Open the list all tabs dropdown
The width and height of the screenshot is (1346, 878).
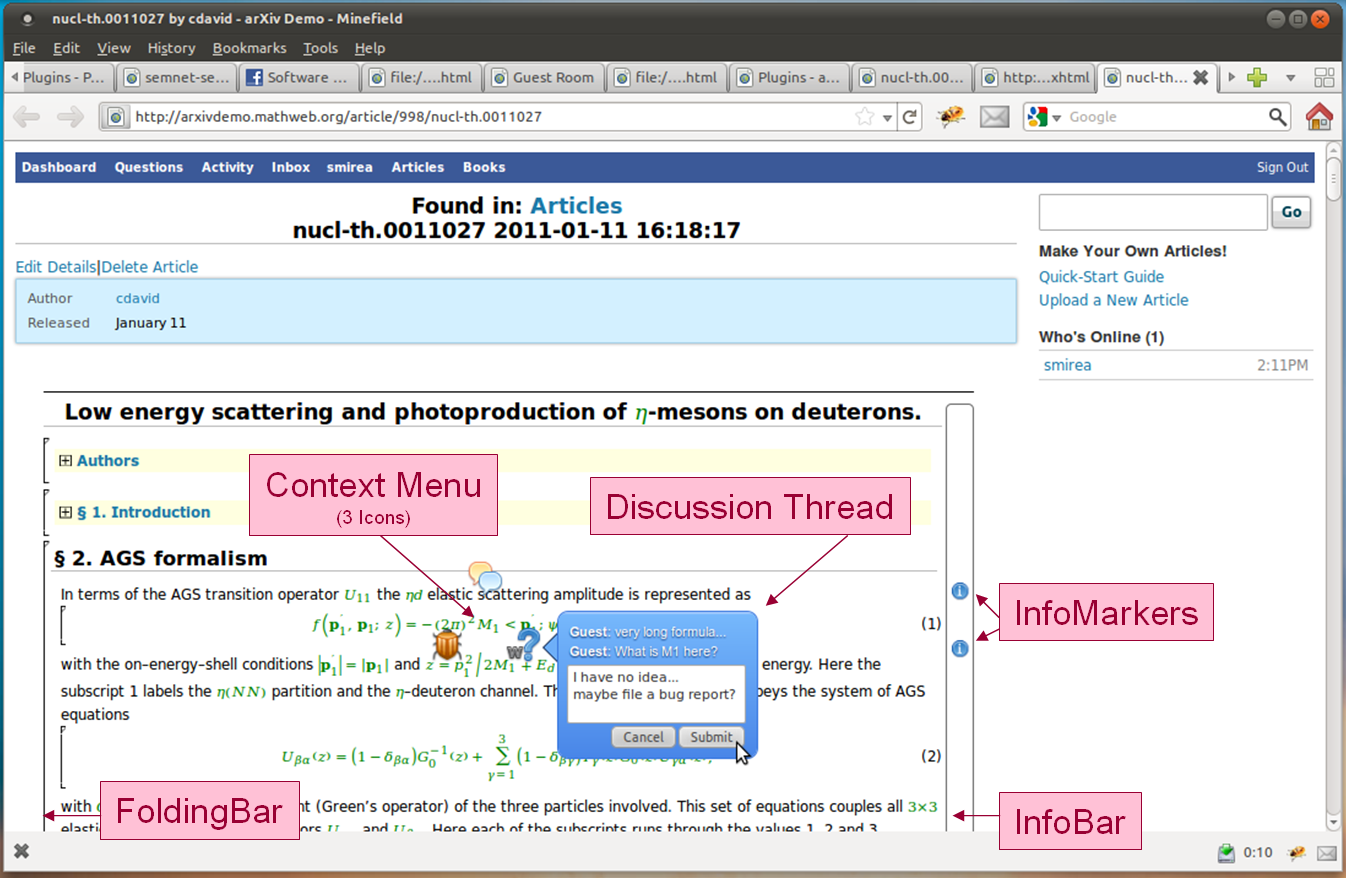[x=1290, y=77]
